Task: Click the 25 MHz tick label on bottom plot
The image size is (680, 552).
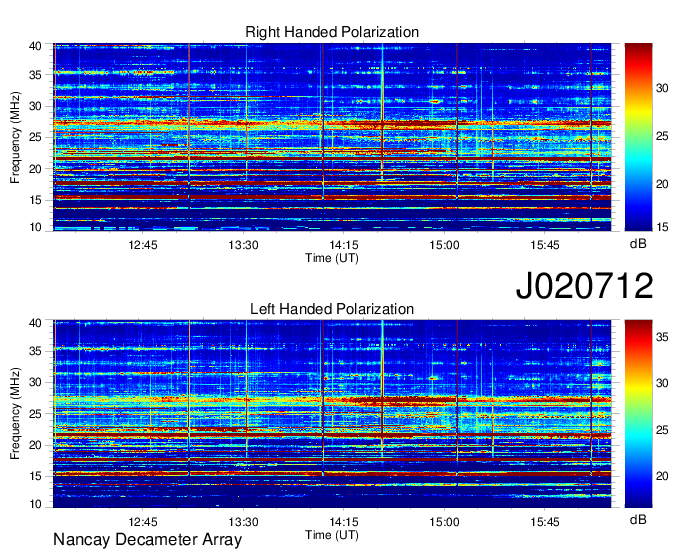Action: tap(35, 414)
